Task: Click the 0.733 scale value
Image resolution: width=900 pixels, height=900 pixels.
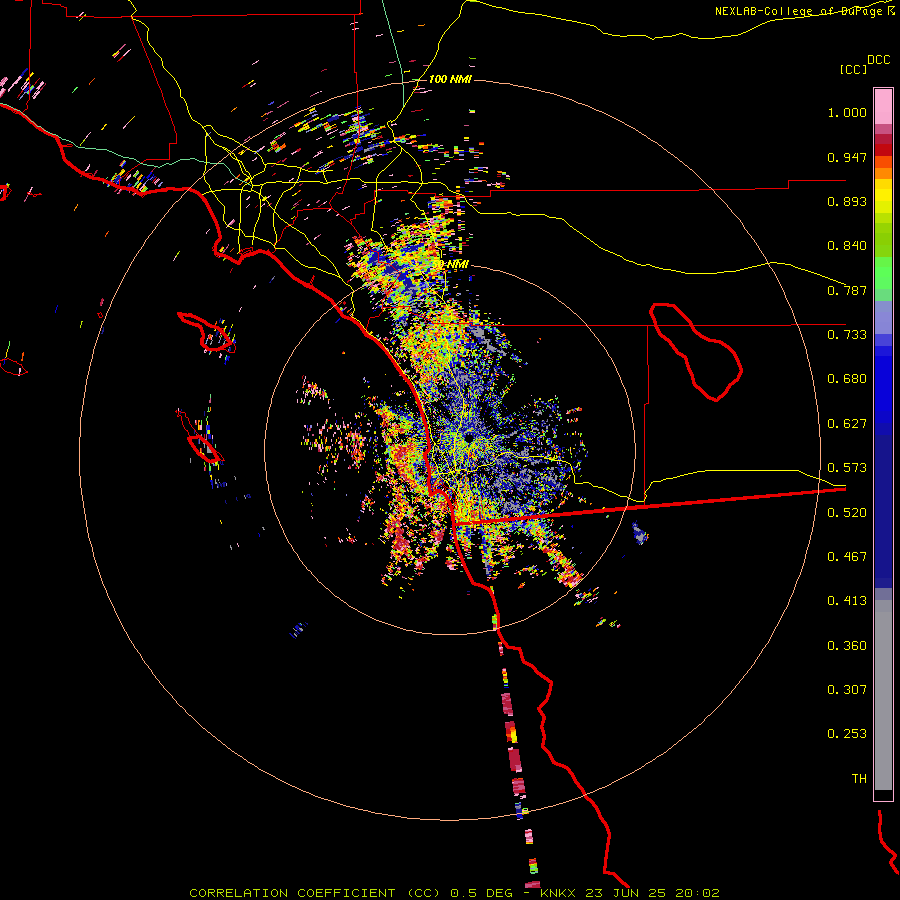Action: click(847, 335)
